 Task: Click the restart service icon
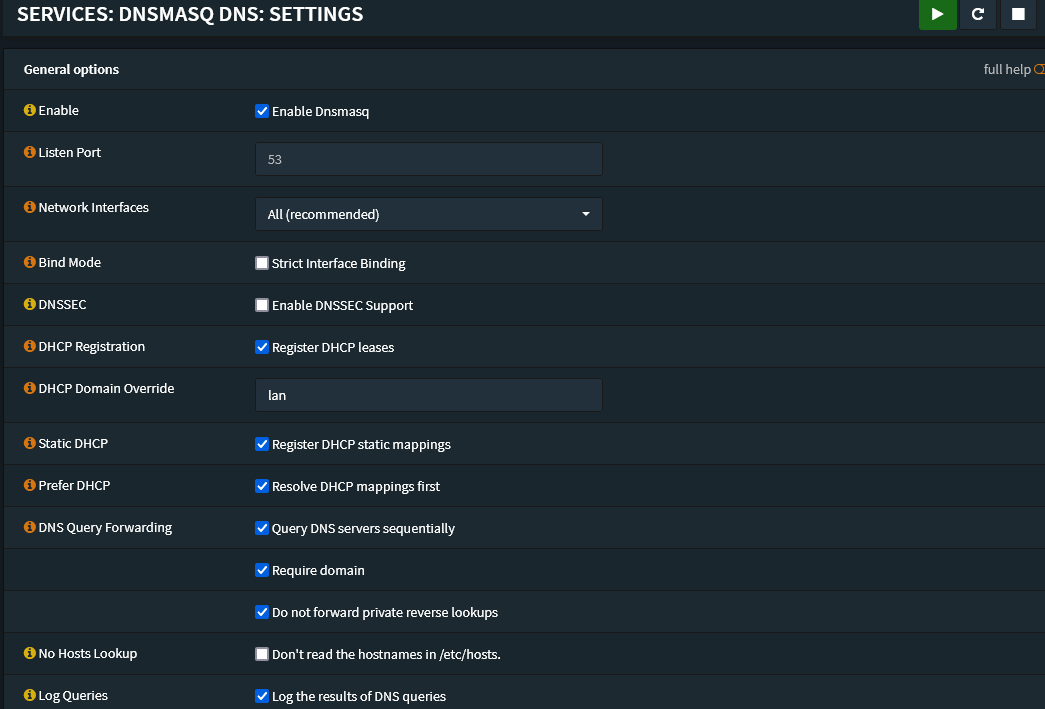(x=978, y=14)
